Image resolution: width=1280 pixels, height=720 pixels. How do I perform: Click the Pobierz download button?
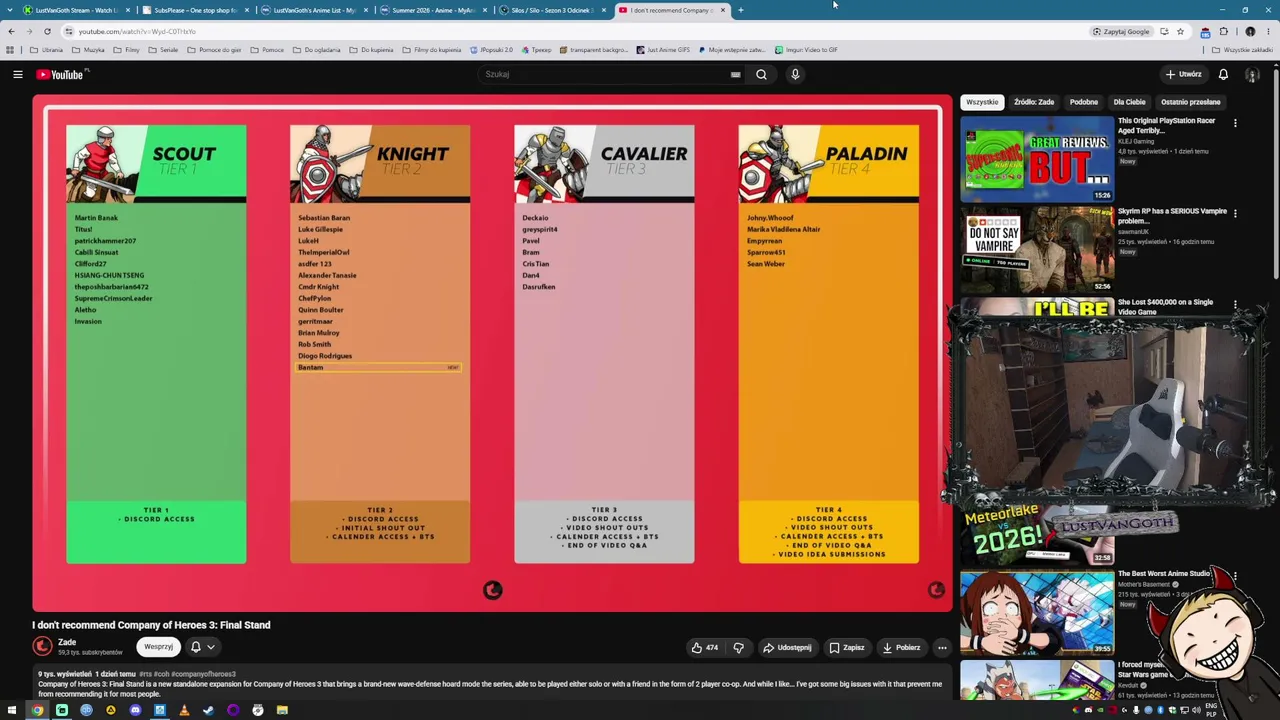tap(902, 647)
